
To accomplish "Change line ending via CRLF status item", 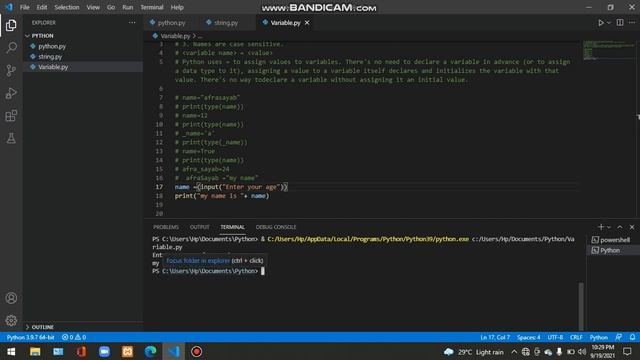I will [576, 338].
